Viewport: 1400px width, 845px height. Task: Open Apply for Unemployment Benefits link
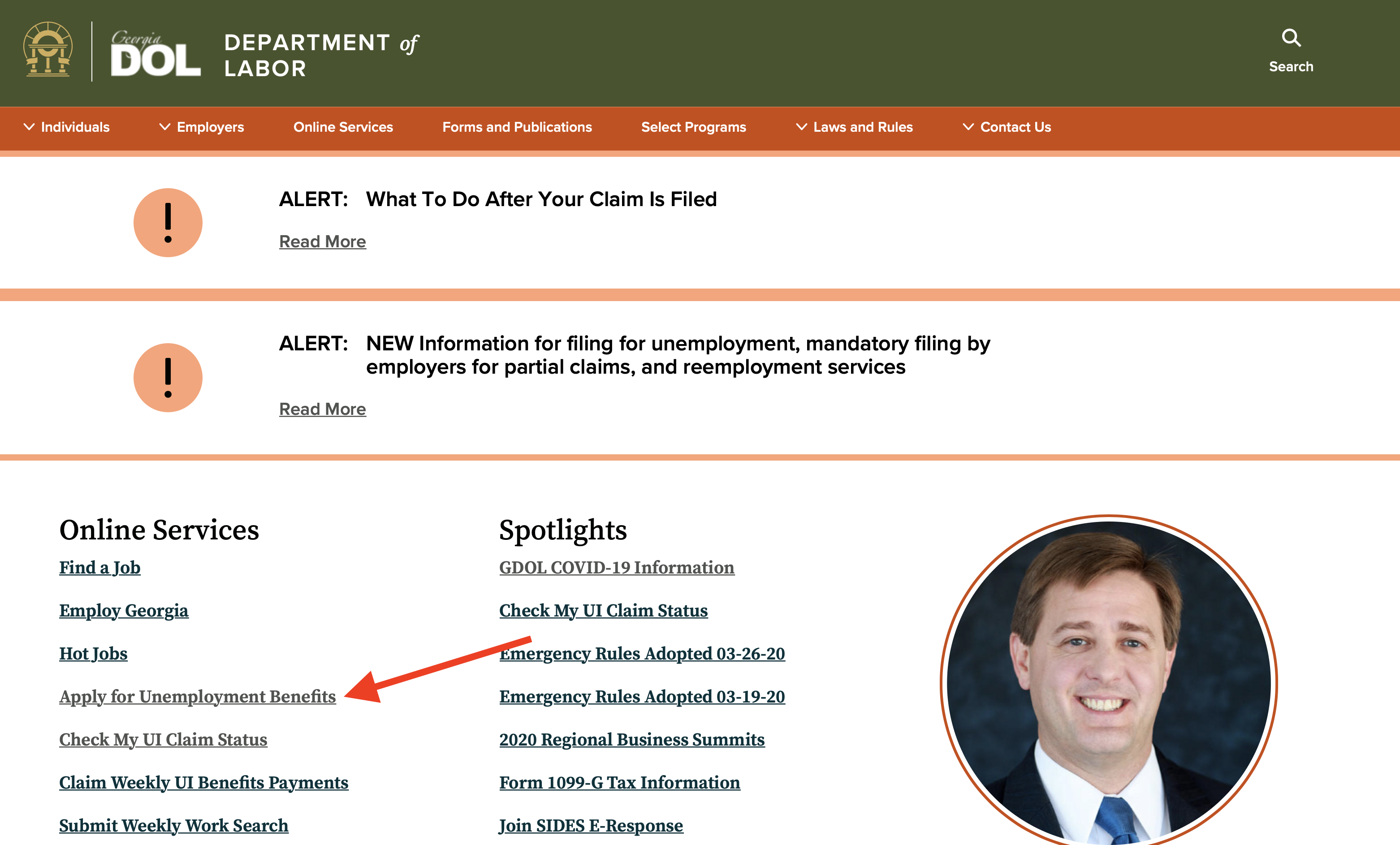tap(197, 697)
